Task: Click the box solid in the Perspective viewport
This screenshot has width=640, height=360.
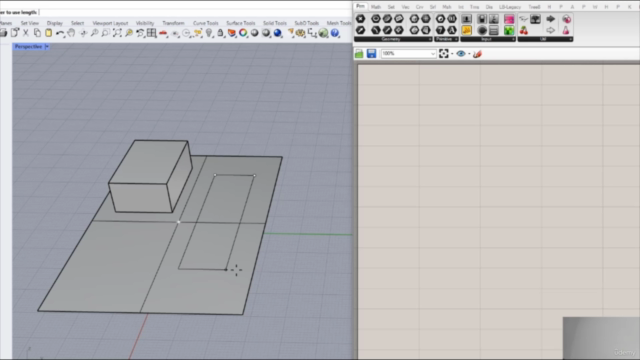Action: pos(149,176)
